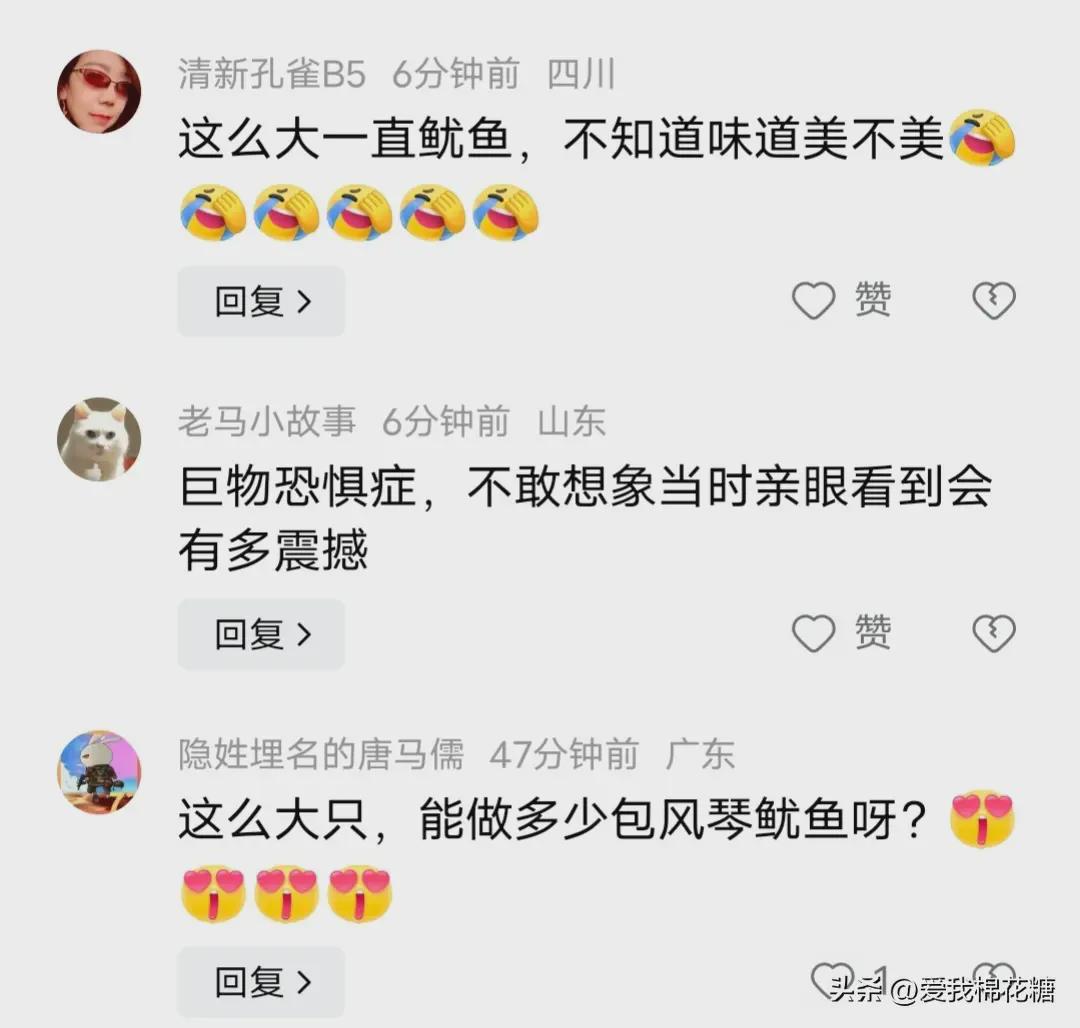Like the comment by 清新孔雀B5

[813, 301]
